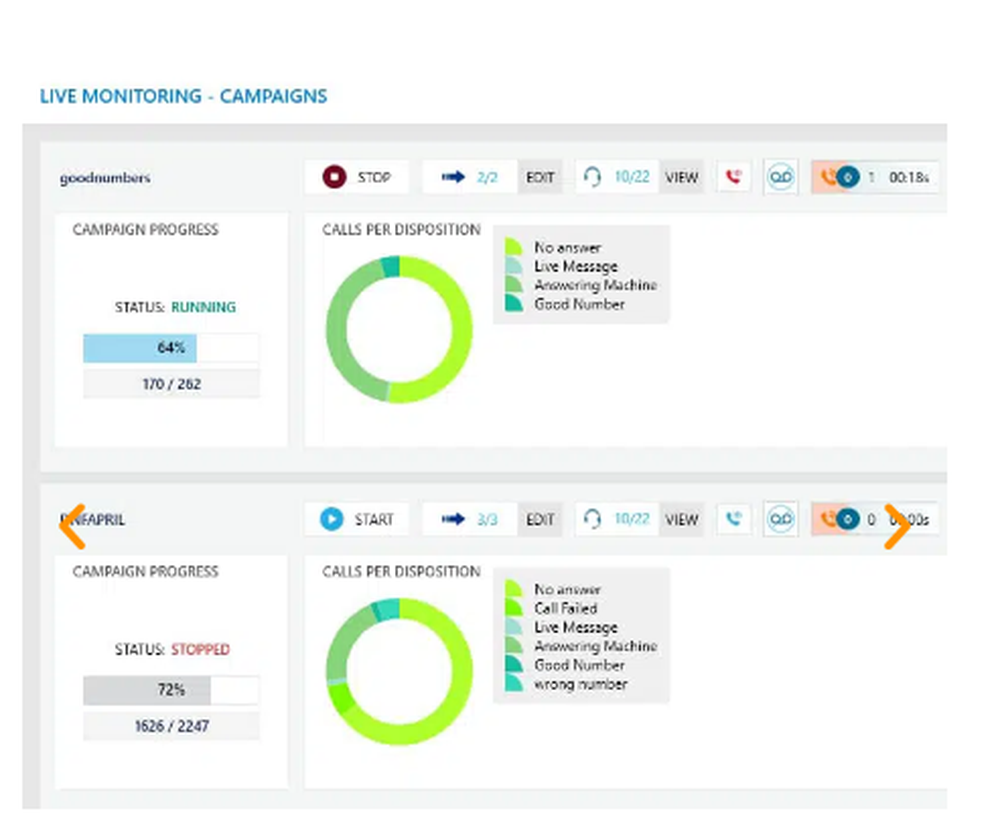Go to next slide with orange right chevron
This screenshot has width=1000, height=817.
point(897,526)
